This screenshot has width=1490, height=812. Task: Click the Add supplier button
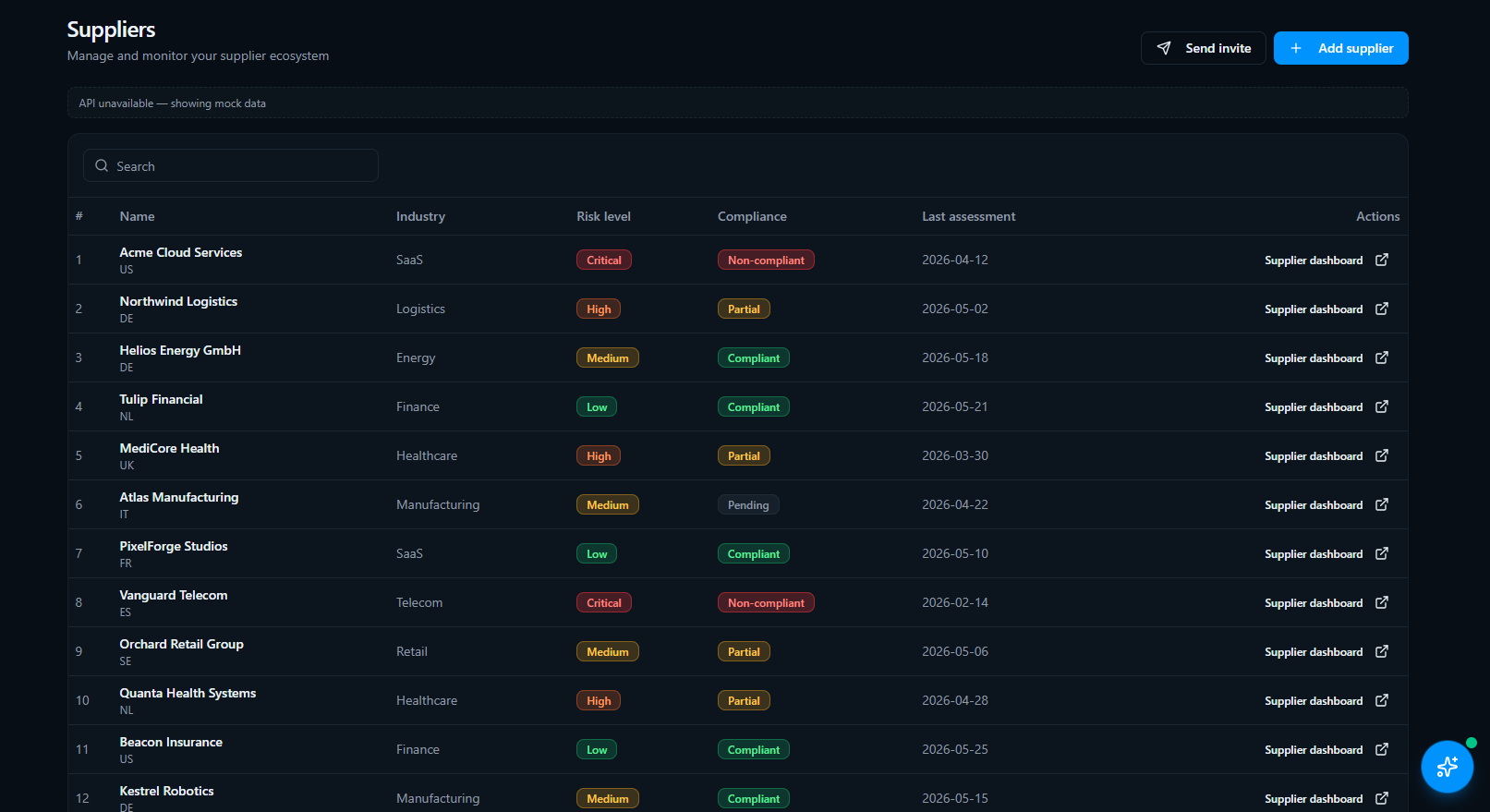(1341, 48)
